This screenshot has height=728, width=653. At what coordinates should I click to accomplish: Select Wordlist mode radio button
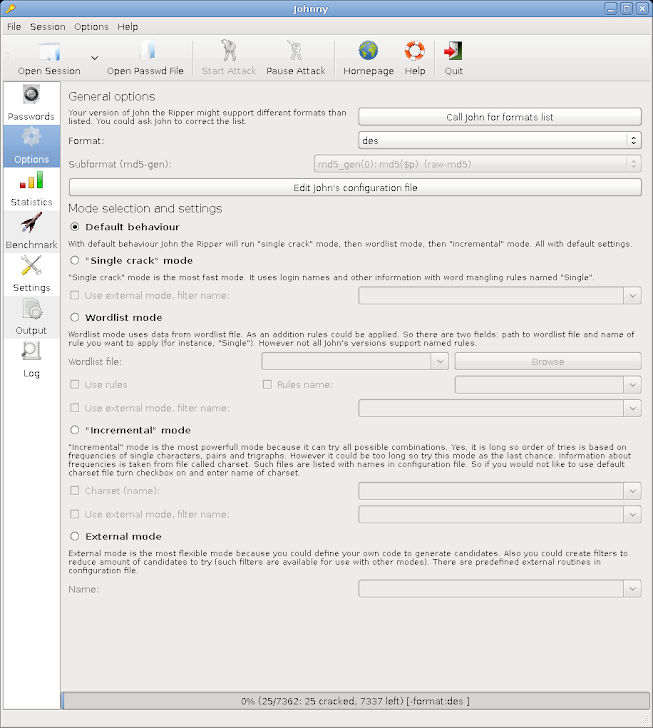75,318
